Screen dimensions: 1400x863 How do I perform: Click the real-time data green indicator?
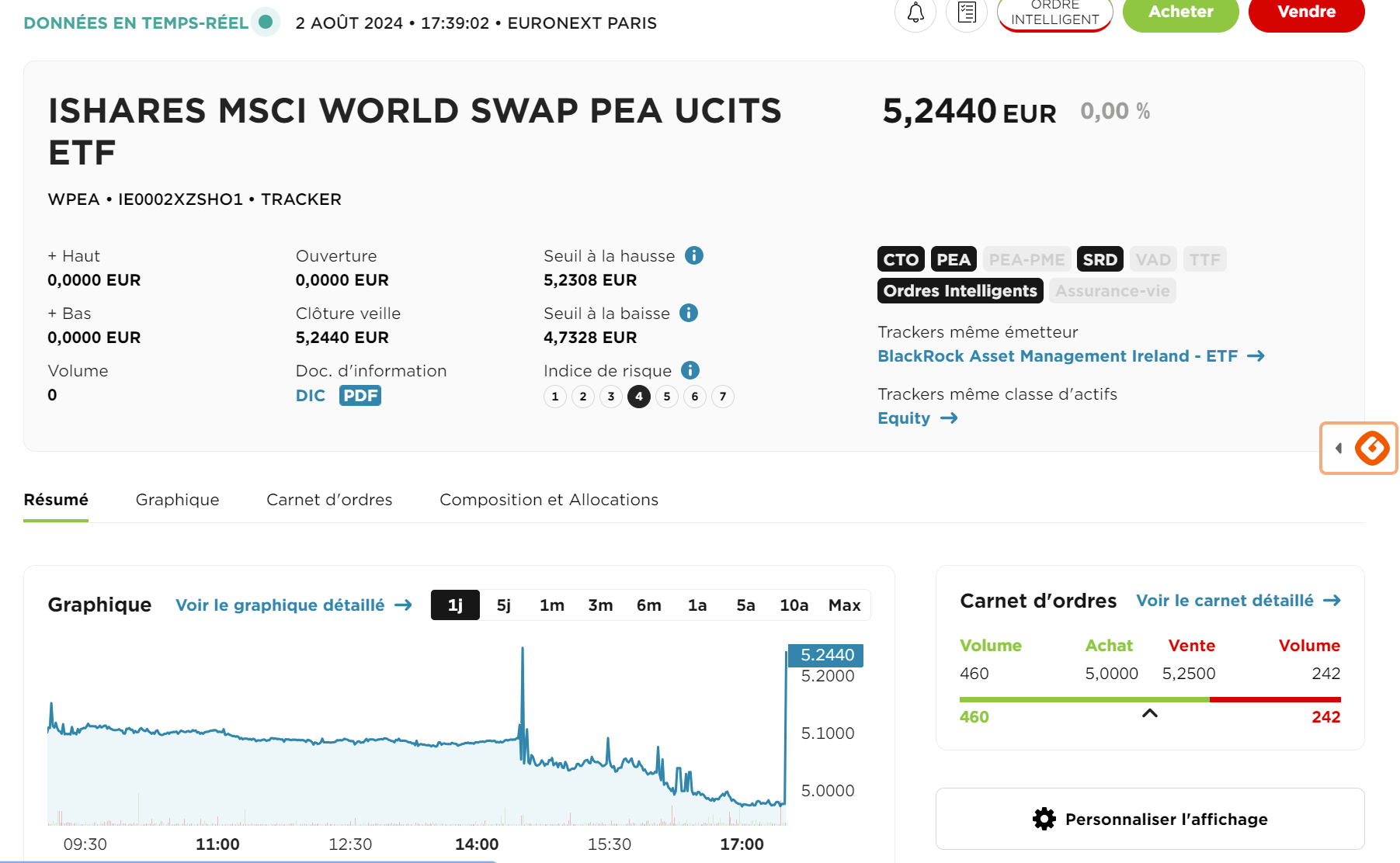point(266,22)
